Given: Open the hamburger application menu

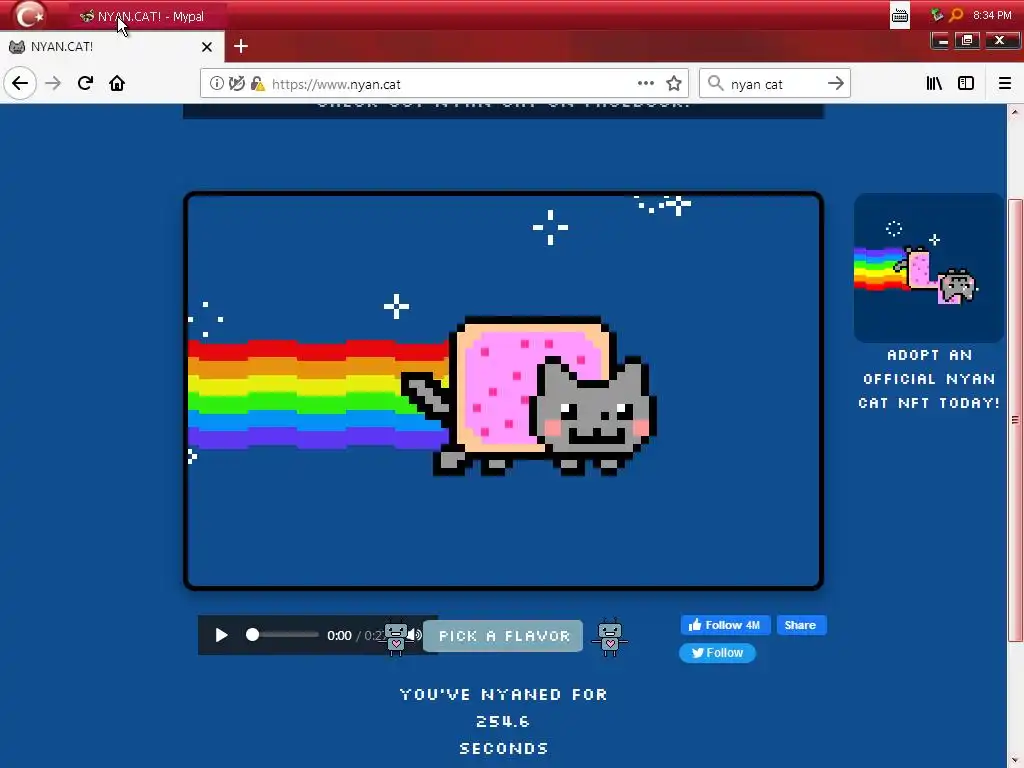Looking at the screenshot, I should [1004, 84].
